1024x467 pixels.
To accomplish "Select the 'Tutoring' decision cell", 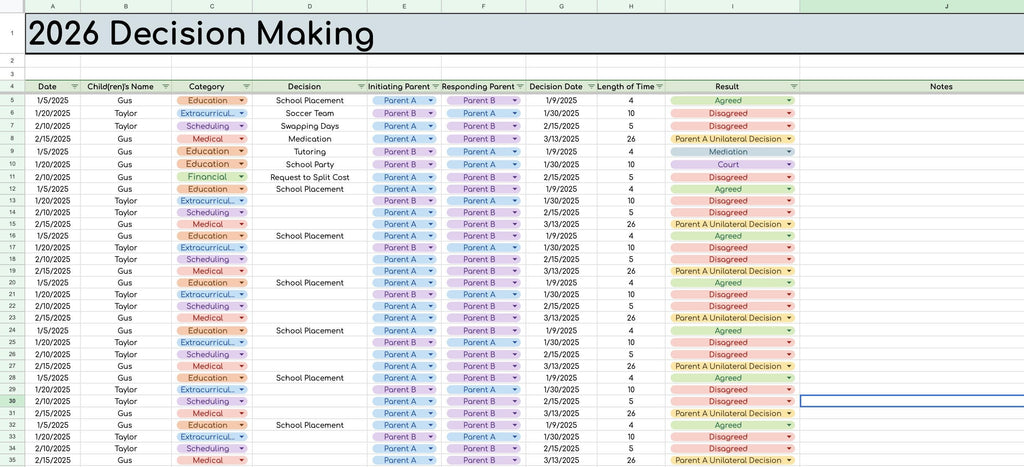I will point(310,152).
